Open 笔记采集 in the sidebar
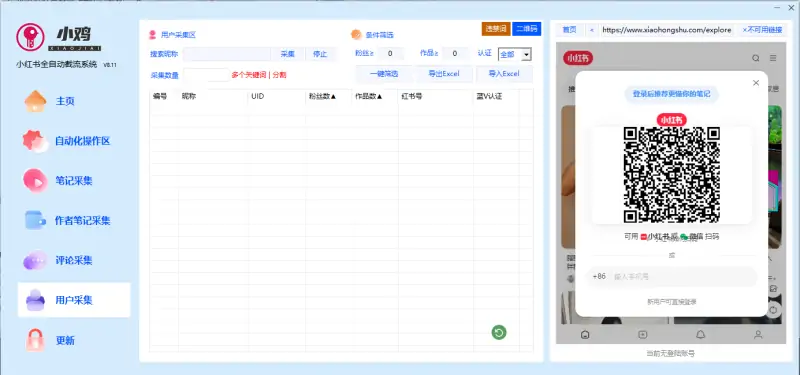 73,181
